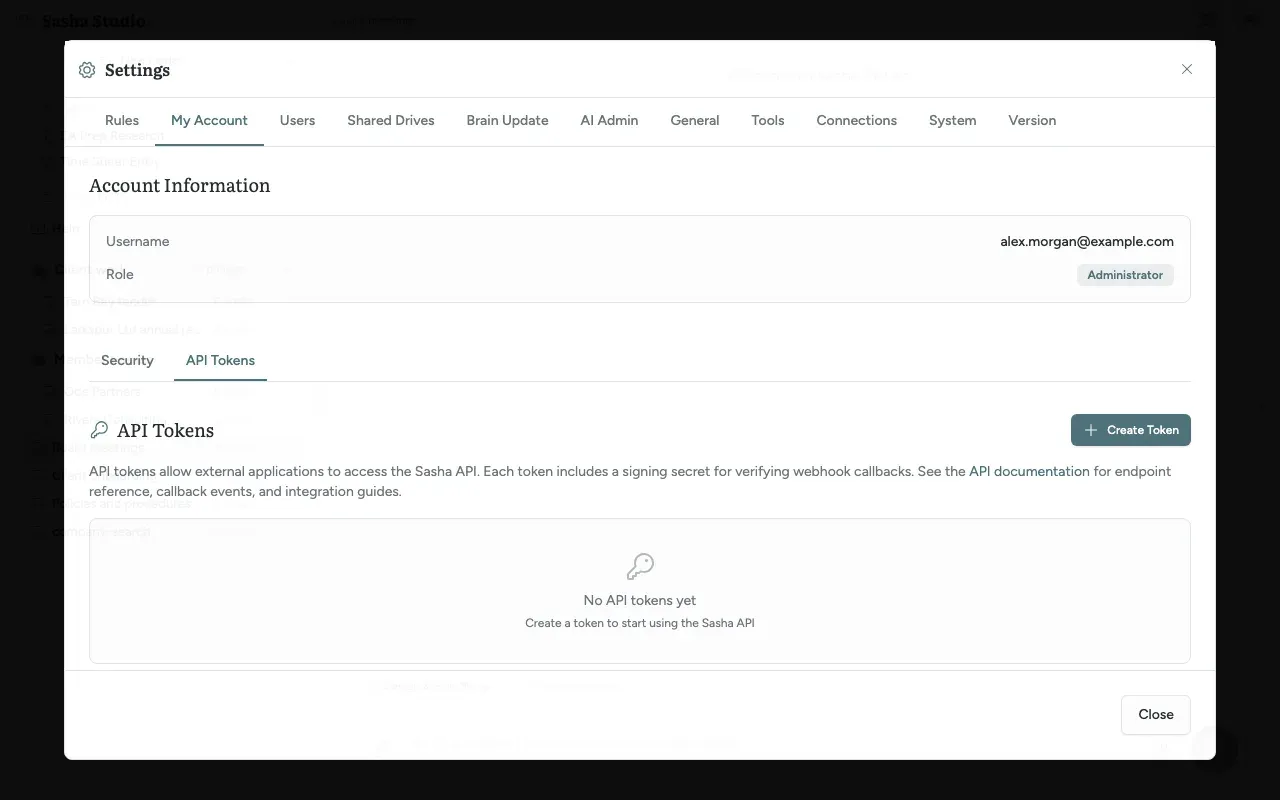The height and width of the screenshot is (800, 1280).
Task: Click the plus icon in Create Token button
Action: [1091, 430]
